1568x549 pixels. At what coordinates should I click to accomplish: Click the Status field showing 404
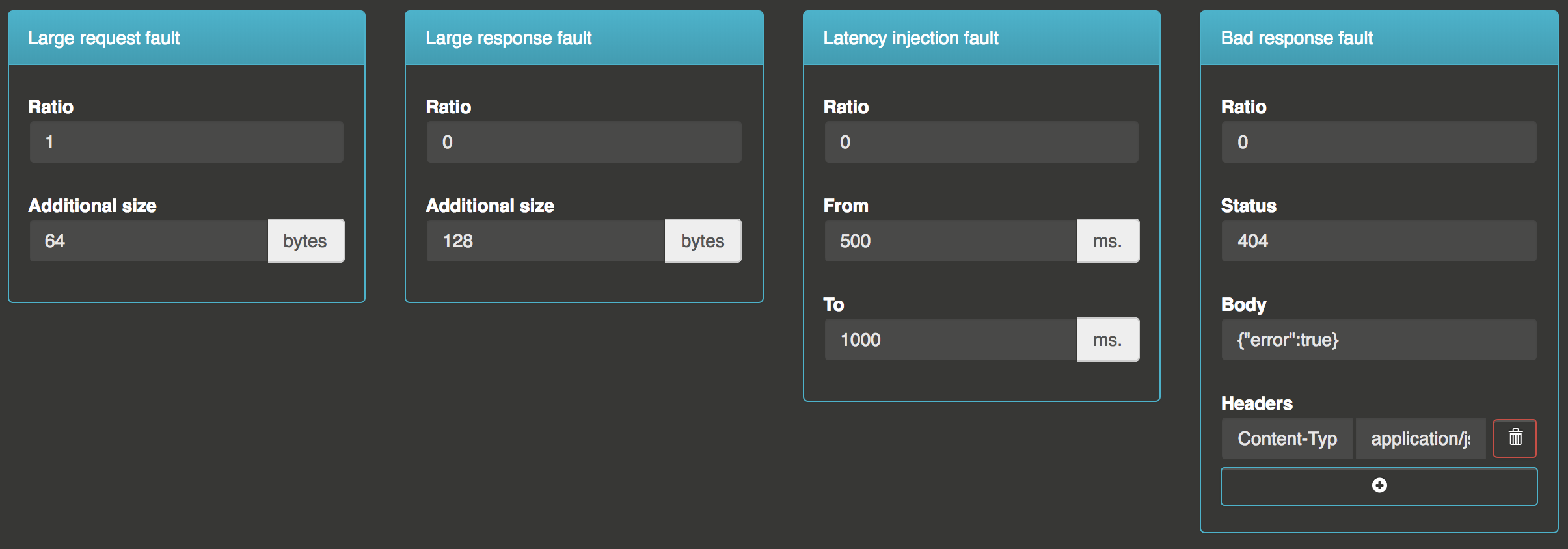[1379, 241]
